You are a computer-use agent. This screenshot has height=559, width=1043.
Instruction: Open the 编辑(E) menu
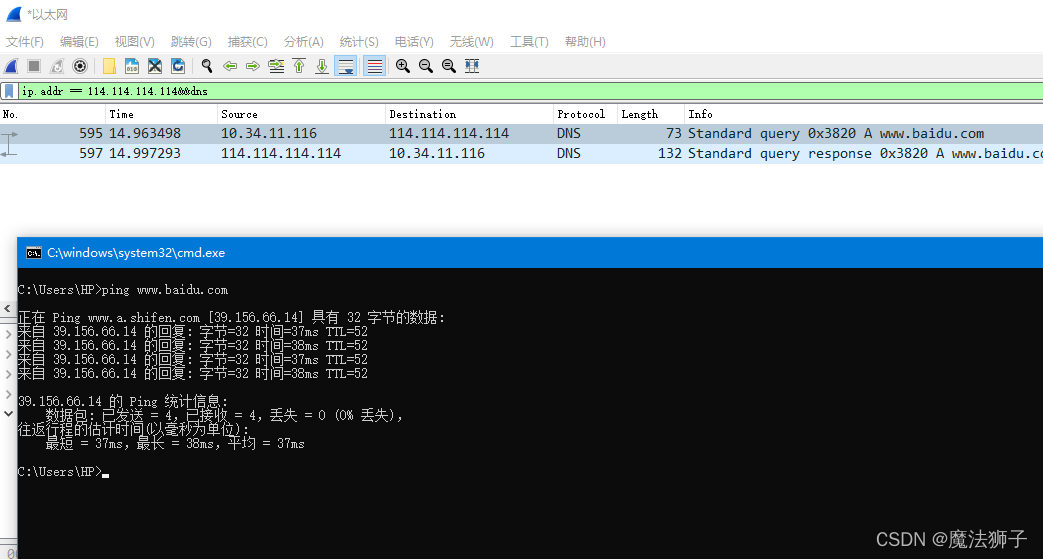coord(79,42)
